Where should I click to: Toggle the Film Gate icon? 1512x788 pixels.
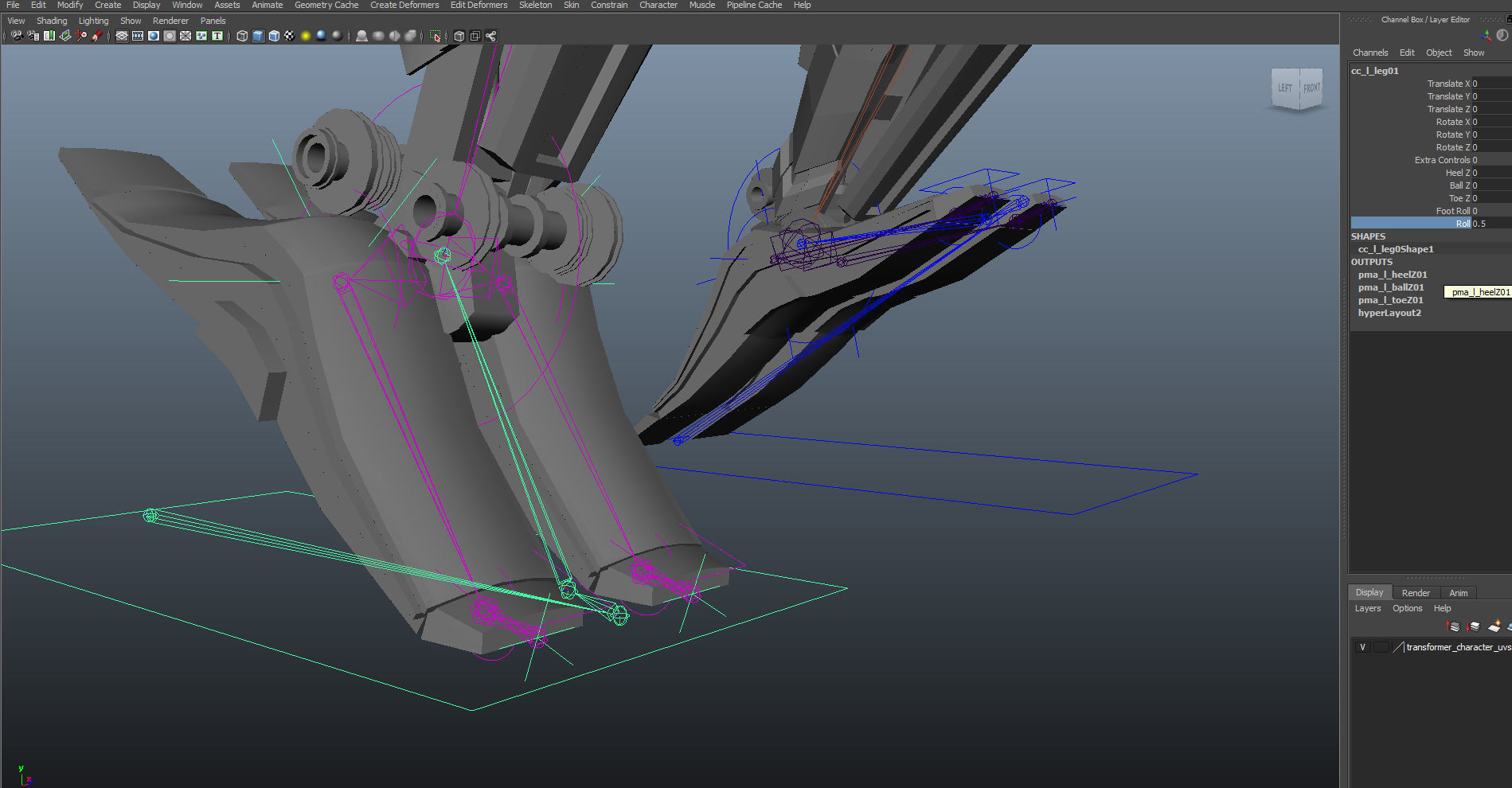pos(138,36)
